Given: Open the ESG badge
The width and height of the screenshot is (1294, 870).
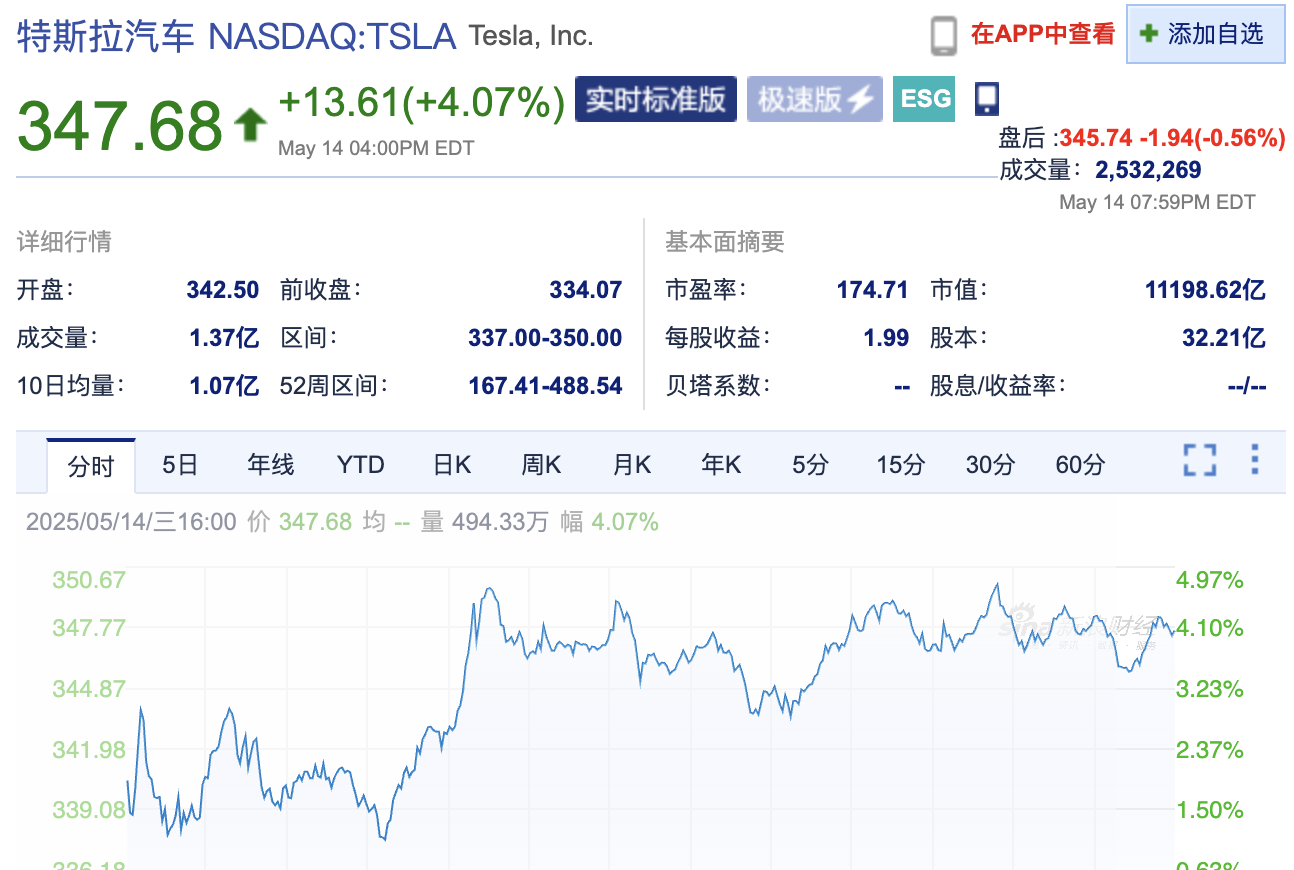Looking at the screenshot, I should 924,99.
